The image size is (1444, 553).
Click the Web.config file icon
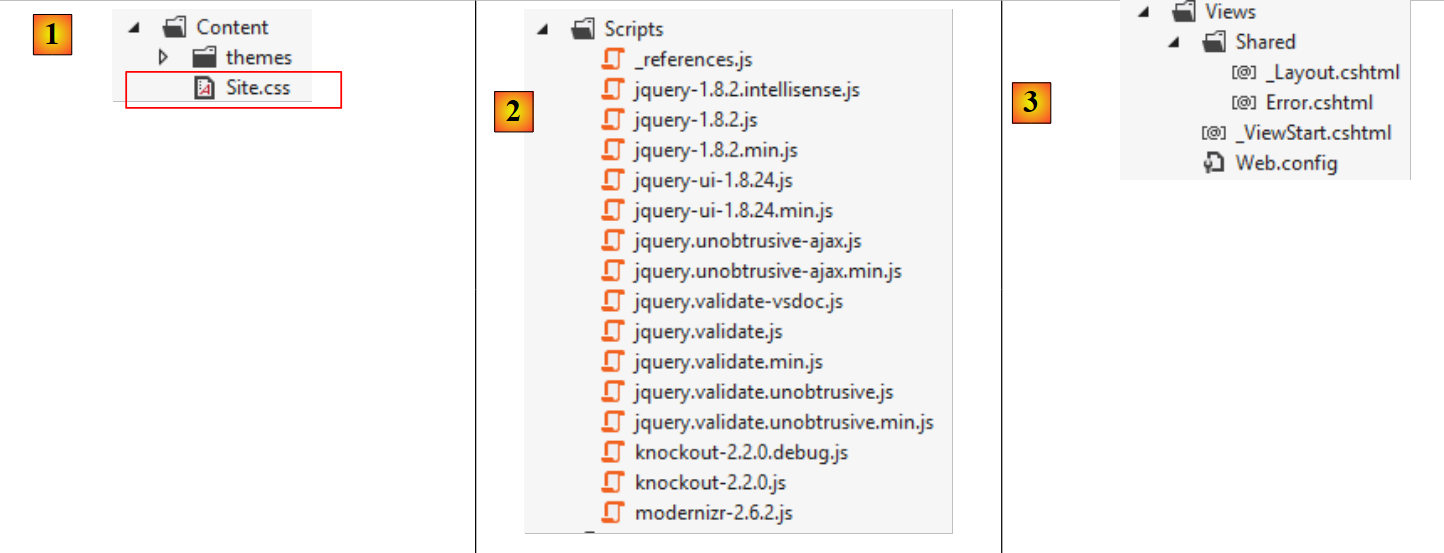pos(1214,163)
